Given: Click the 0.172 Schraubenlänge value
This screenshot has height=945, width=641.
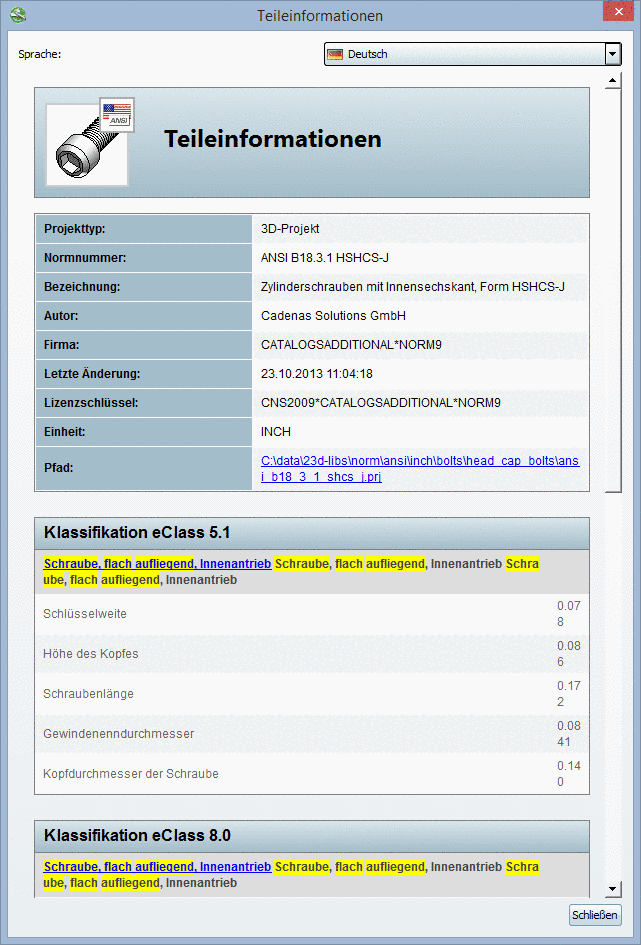Looking at the screenshot, I should tap(569, 694).
